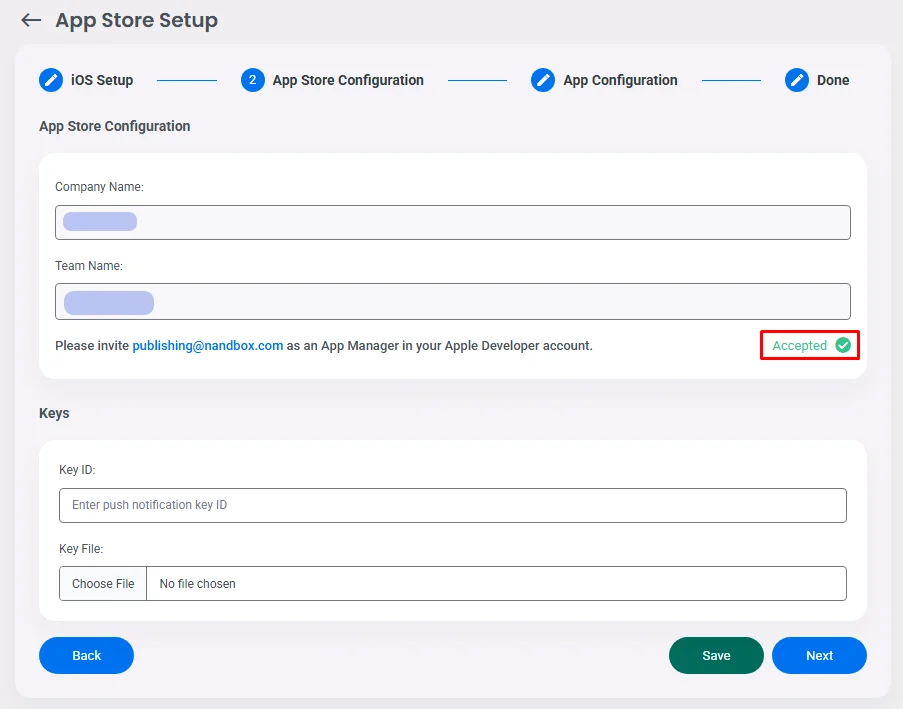The image size is (903, 709).
Task: Click the App Configuration pencil icon
Action: pos(543,80)
